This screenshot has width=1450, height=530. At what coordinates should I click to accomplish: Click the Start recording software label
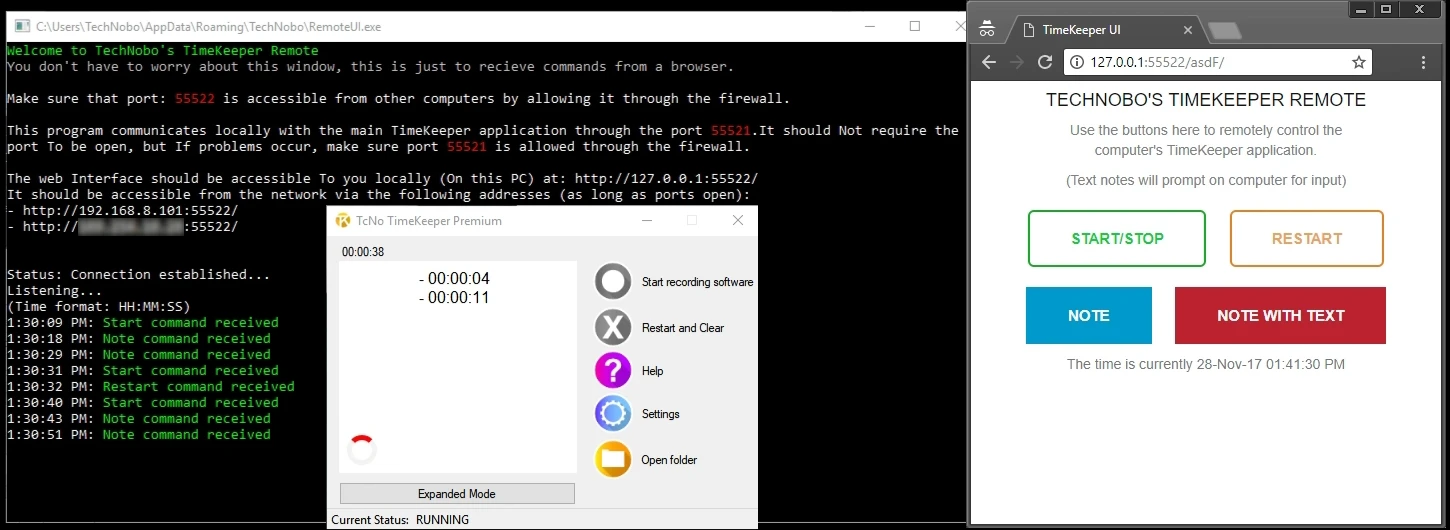click(698, 282)
